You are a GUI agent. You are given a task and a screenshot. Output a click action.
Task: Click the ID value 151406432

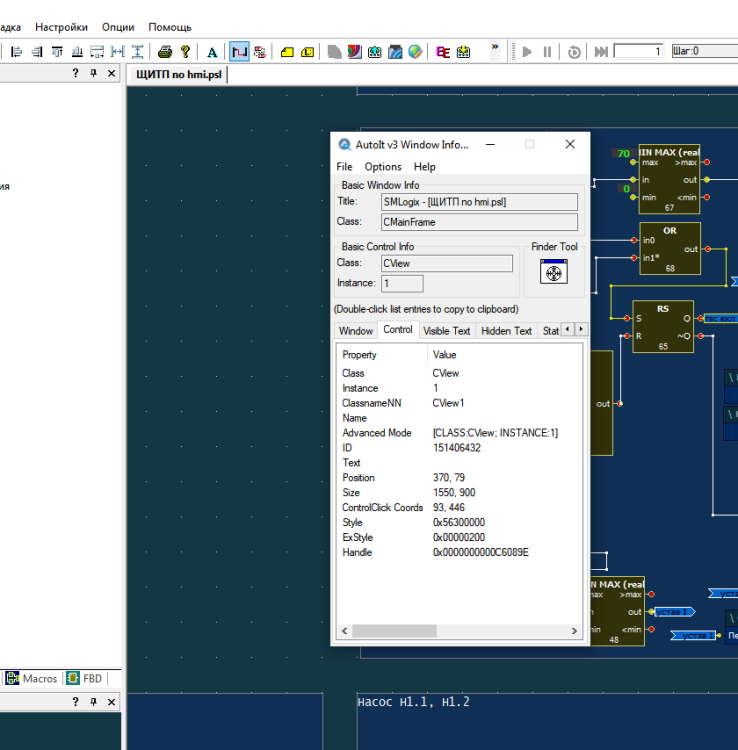[457, 448]
